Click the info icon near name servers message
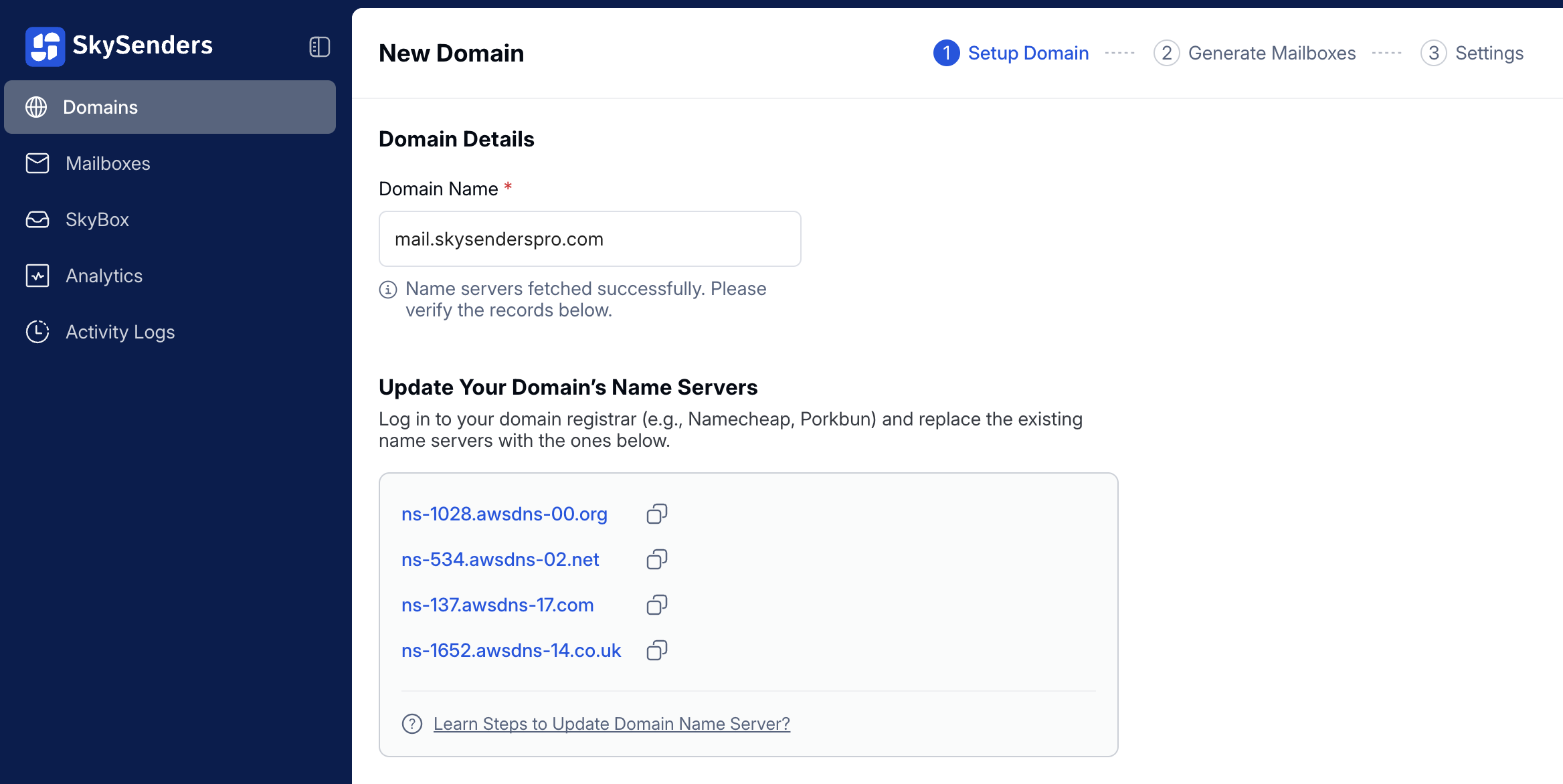 [388, 290]
